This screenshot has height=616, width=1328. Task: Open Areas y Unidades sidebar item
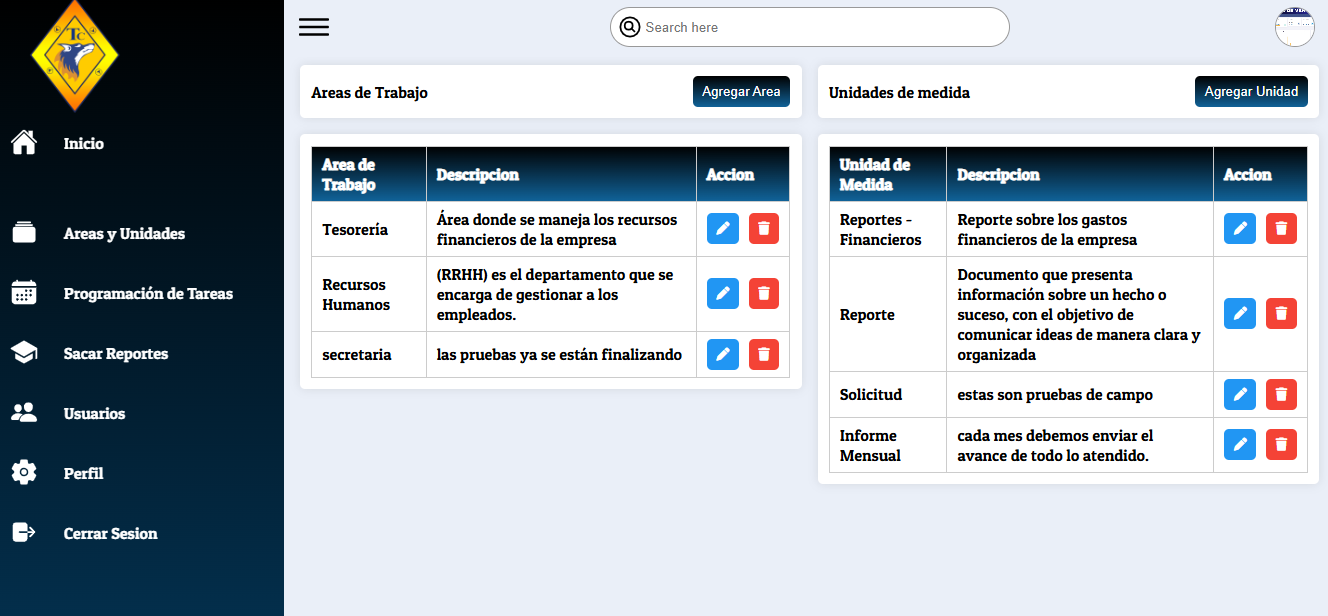click(124, 234)
